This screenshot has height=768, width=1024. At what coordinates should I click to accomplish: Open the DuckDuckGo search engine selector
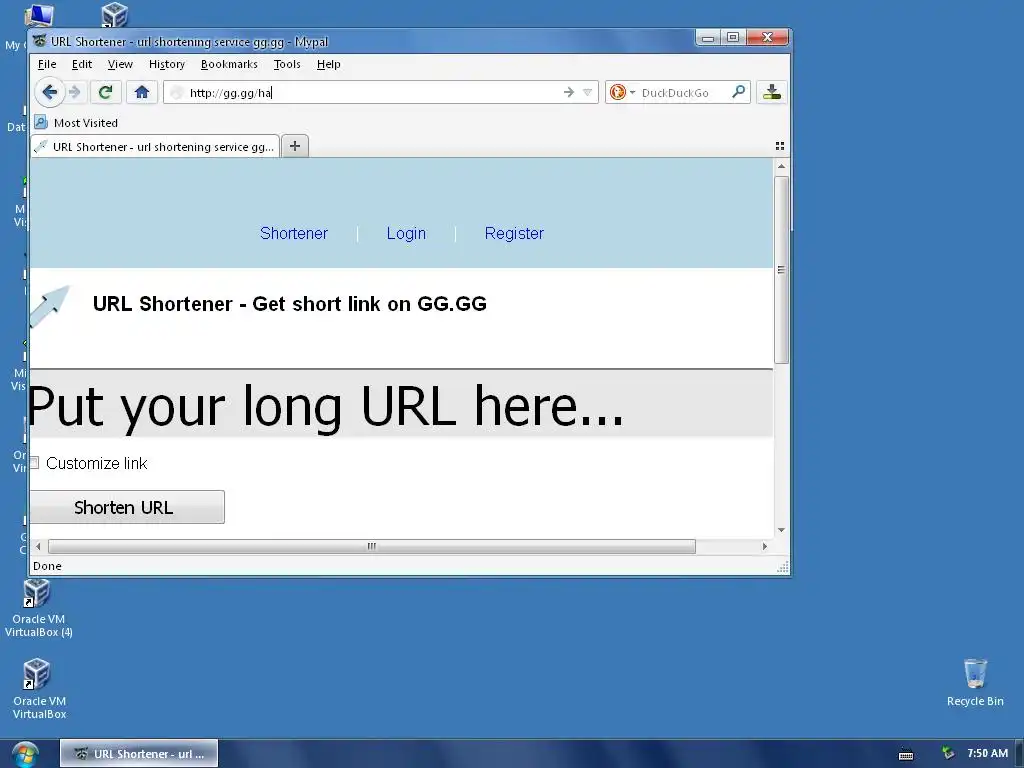(622, 93)
